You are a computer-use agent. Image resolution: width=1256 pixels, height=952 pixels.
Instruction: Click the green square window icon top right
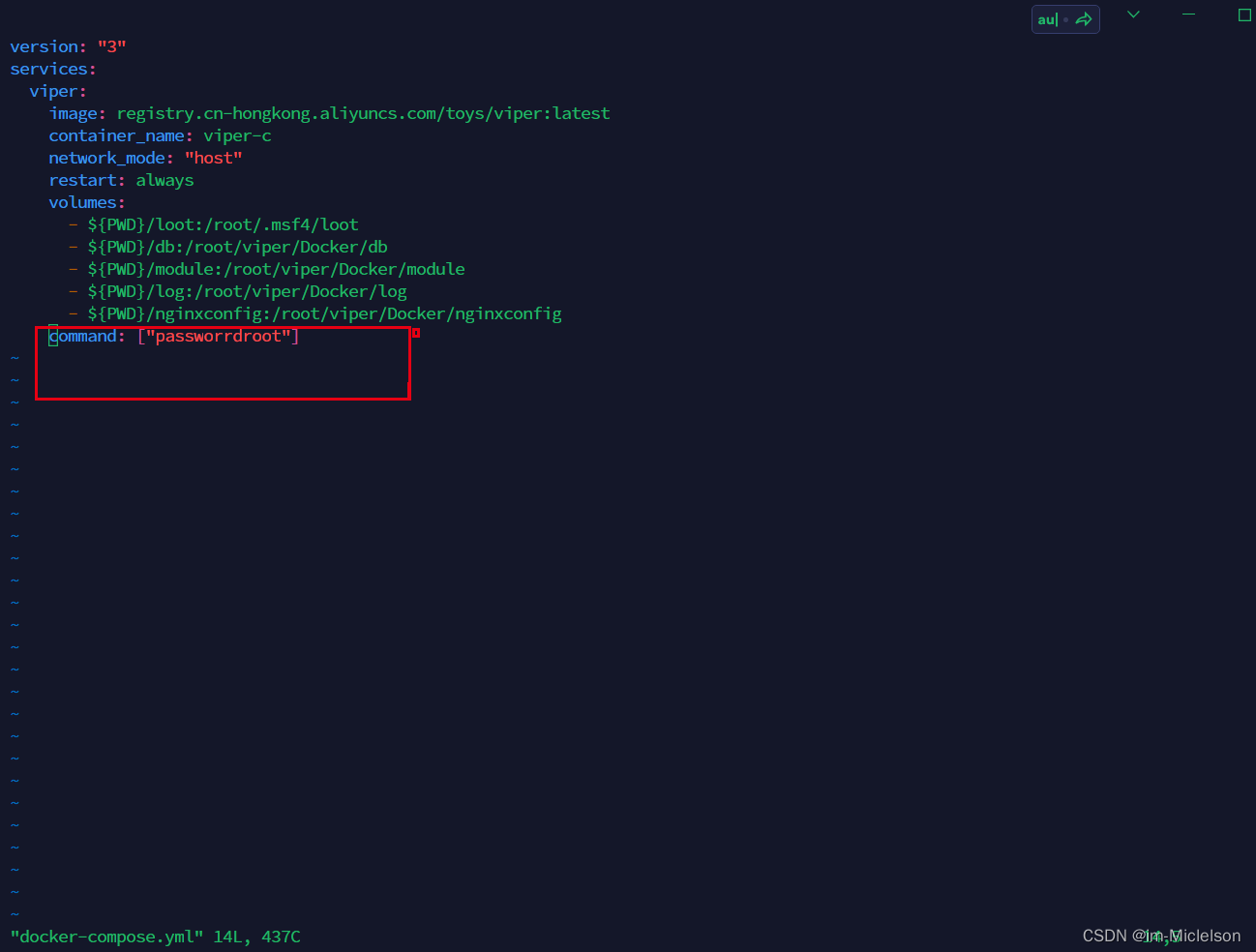click(1245, 15)
